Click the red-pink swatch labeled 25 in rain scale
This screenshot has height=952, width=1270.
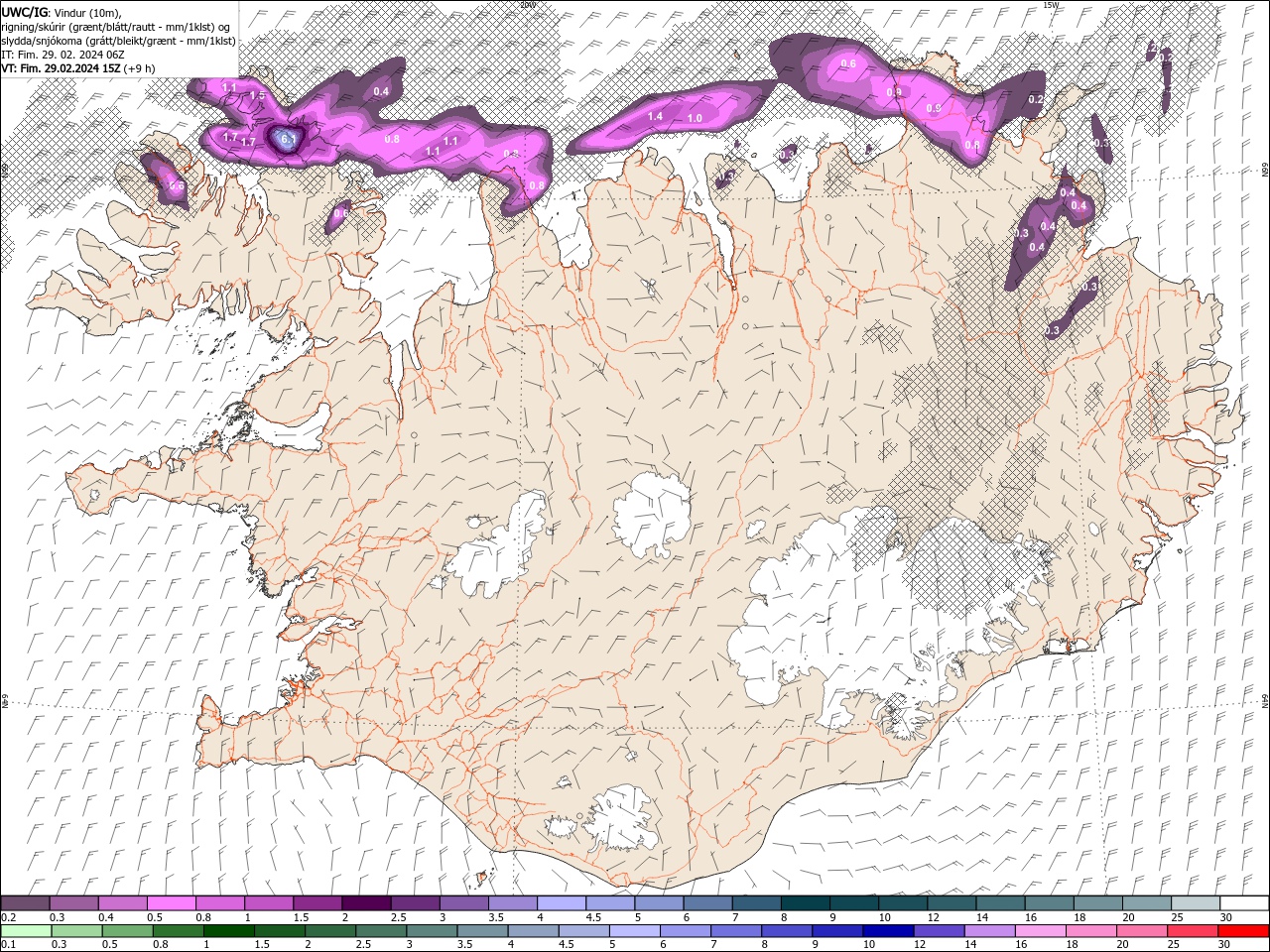[1192, 931]
